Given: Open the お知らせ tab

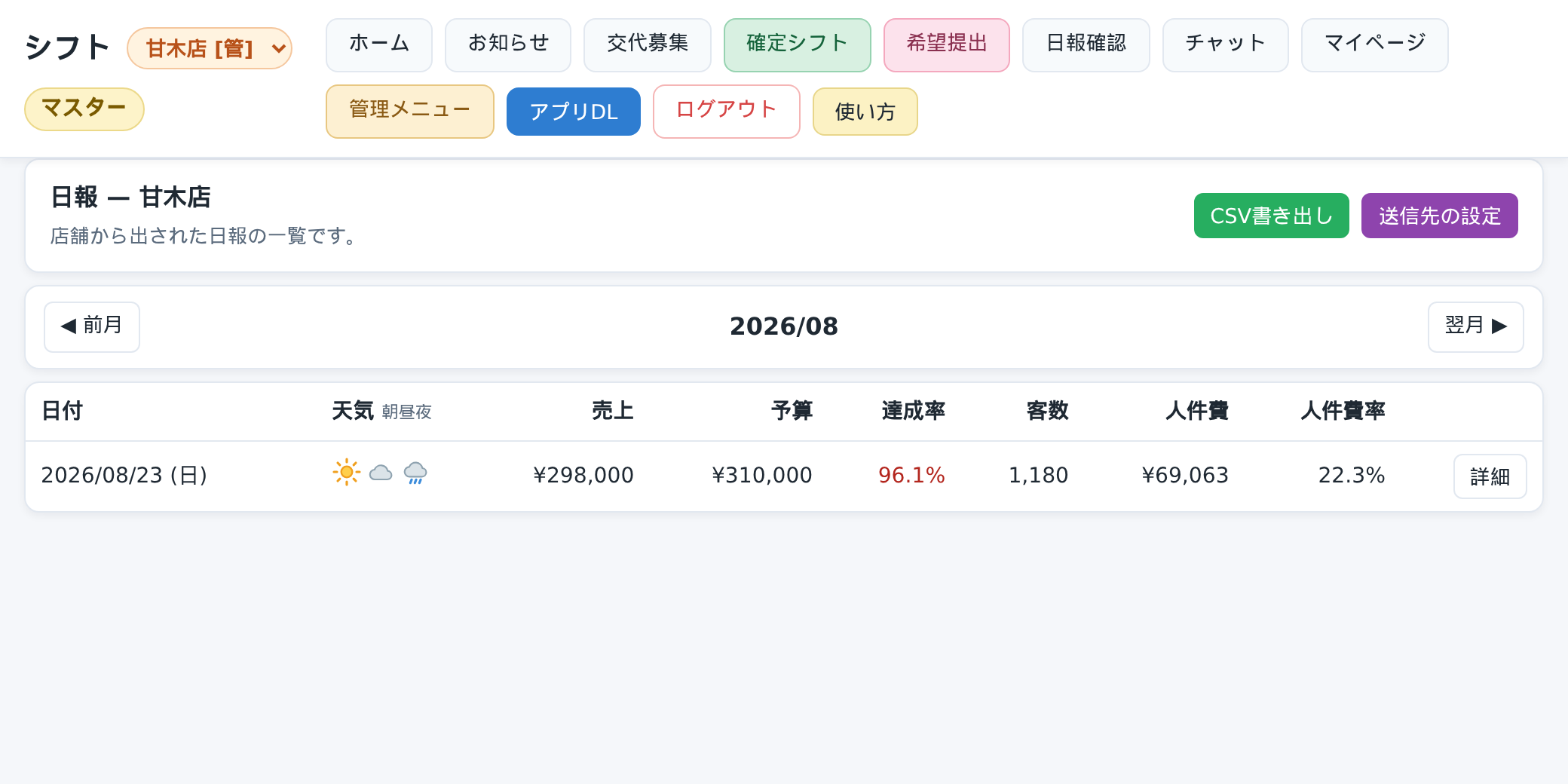Looking at the screenshot, I should coord(508,45).
